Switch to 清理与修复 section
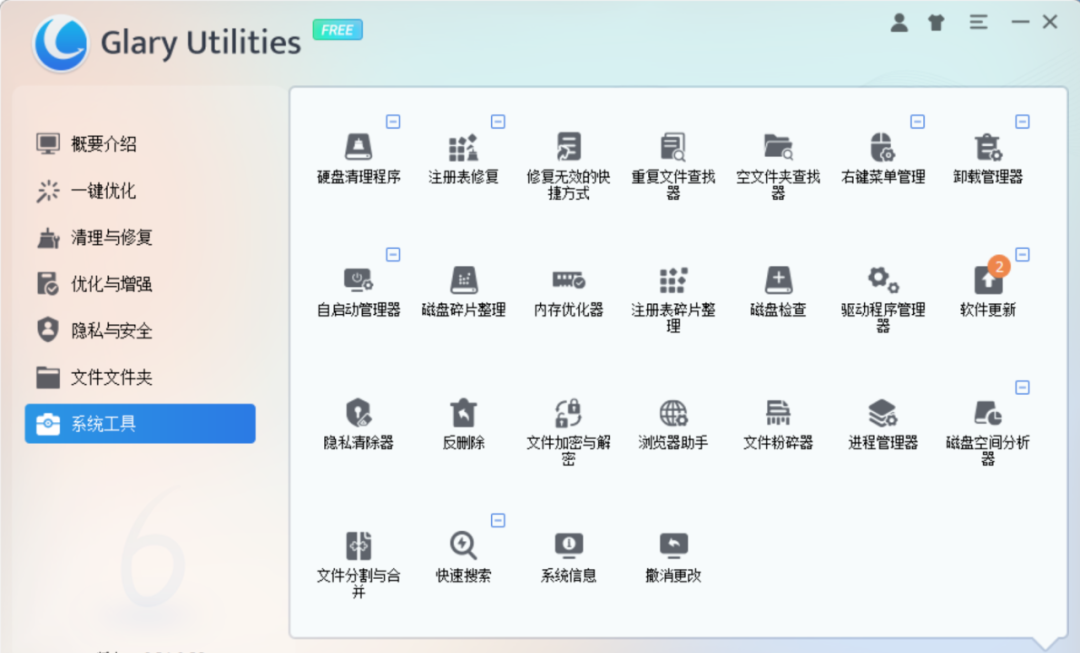 click(140, 238)
